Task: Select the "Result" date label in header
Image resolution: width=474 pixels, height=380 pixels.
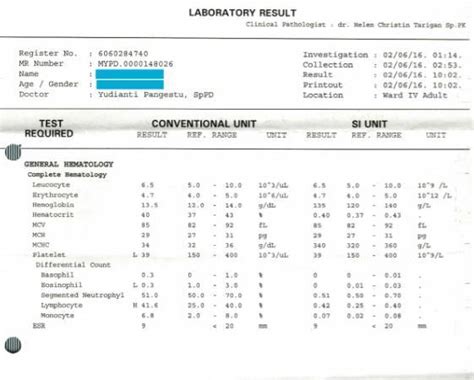Action: [x=317, y=75]
